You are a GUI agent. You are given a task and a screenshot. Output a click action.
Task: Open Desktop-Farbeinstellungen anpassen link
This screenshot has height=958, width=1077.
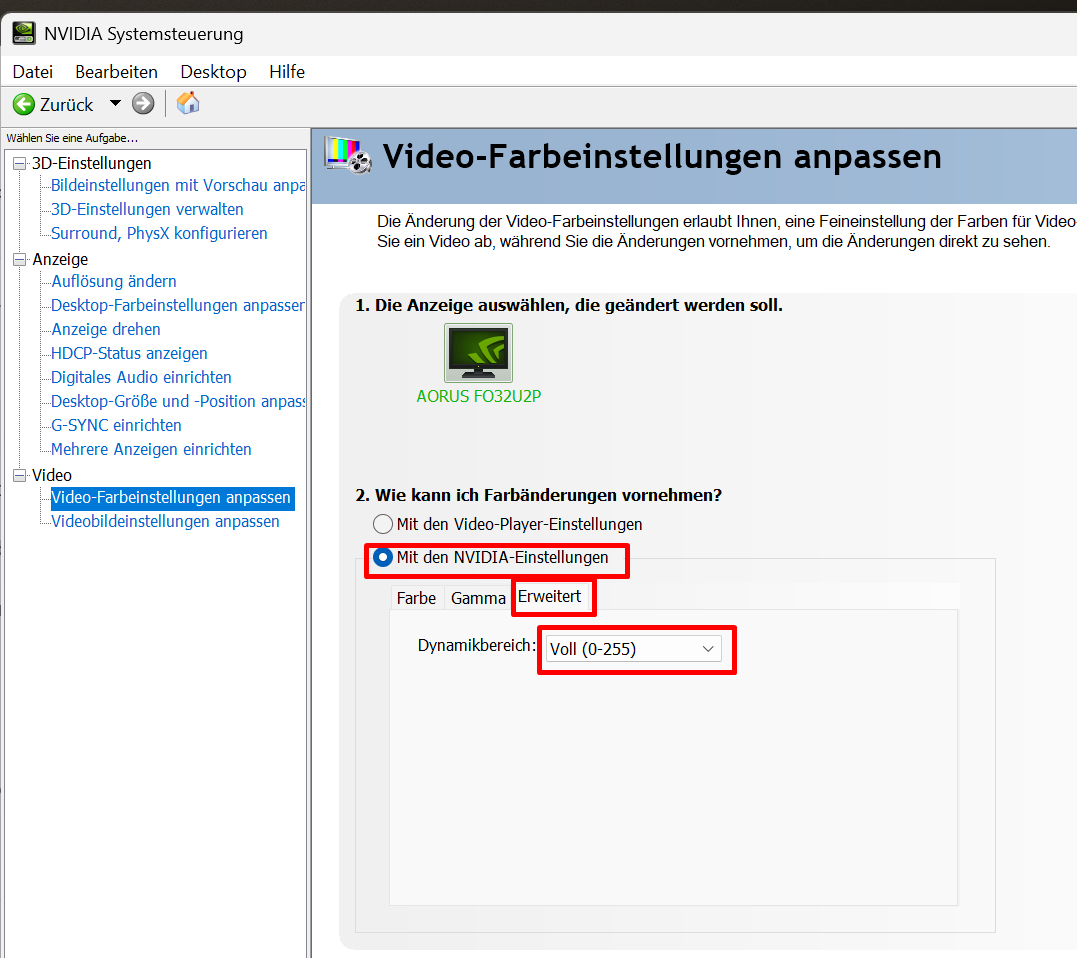(178, 306)
